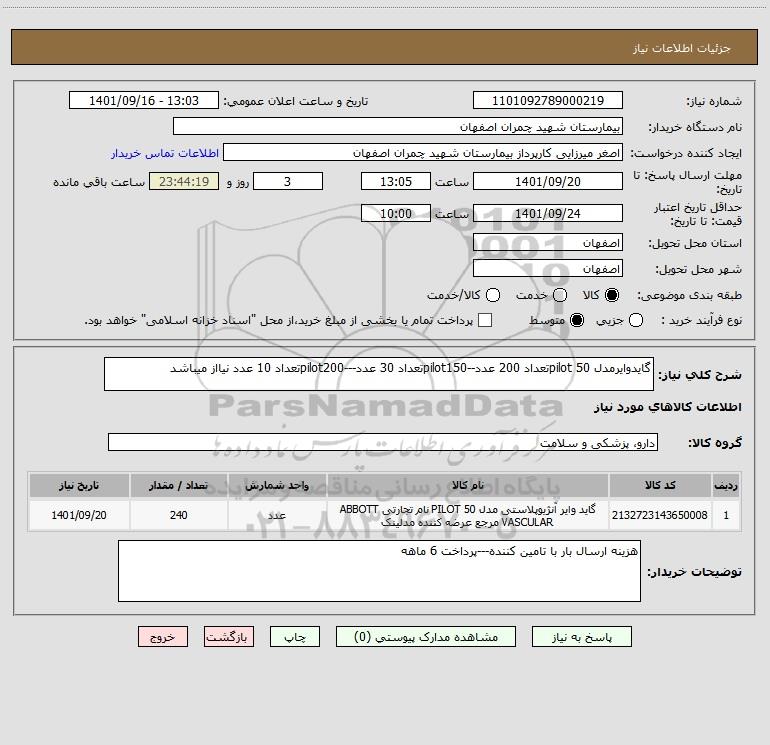Click the چاپ print button
770x745 pixels.
click(295, 637)
